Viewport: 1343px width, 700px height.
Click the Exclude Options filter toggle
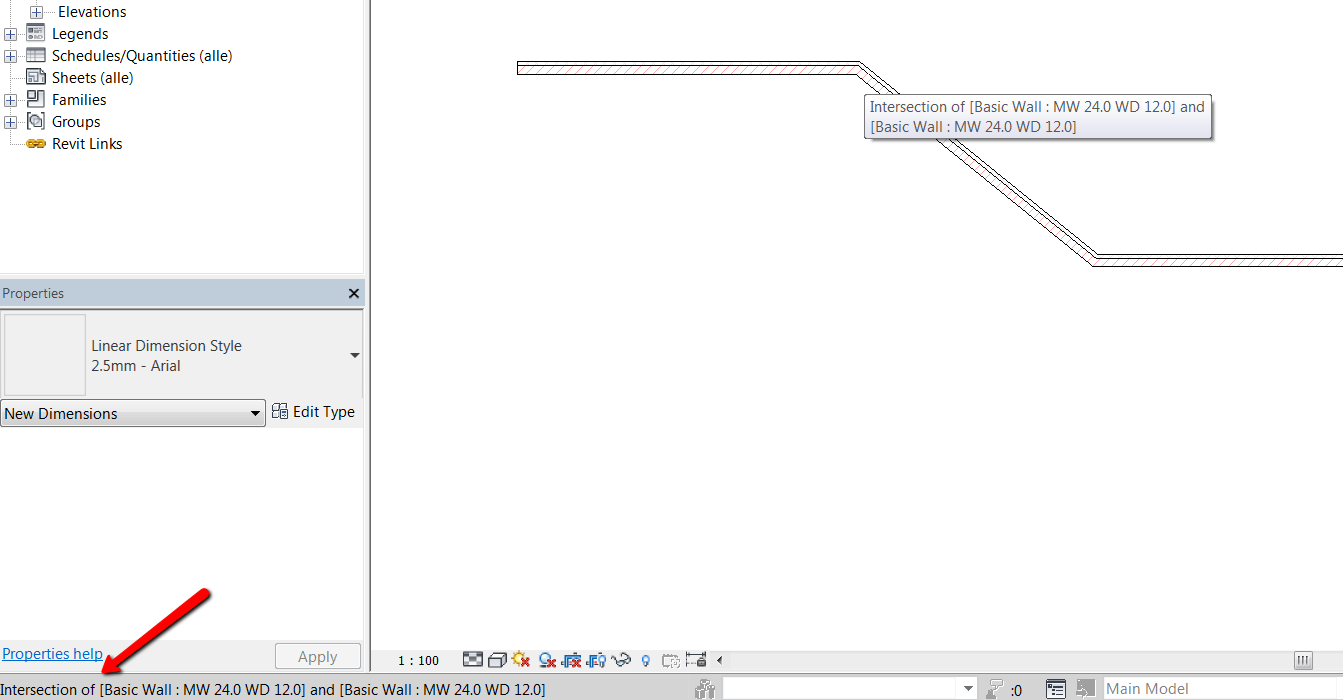pos(1085,688)
